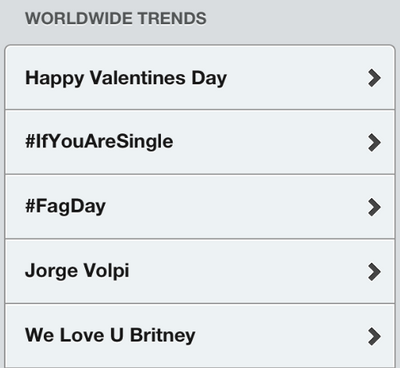Click the word Valentines in the first trend
This screenshot has width=400, height=368.
(138, 78)
